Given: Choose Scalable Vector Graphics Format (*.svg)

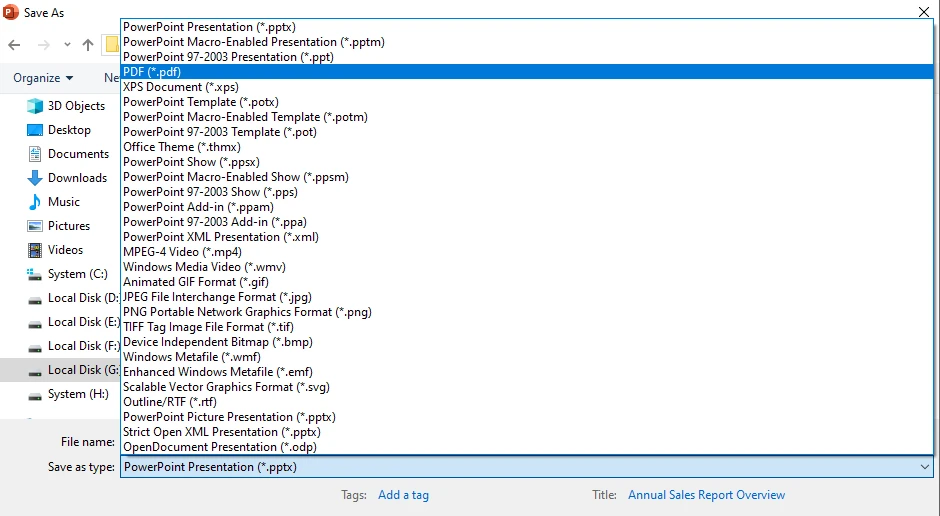Looking at the screenshot, I should coord(527,387).
